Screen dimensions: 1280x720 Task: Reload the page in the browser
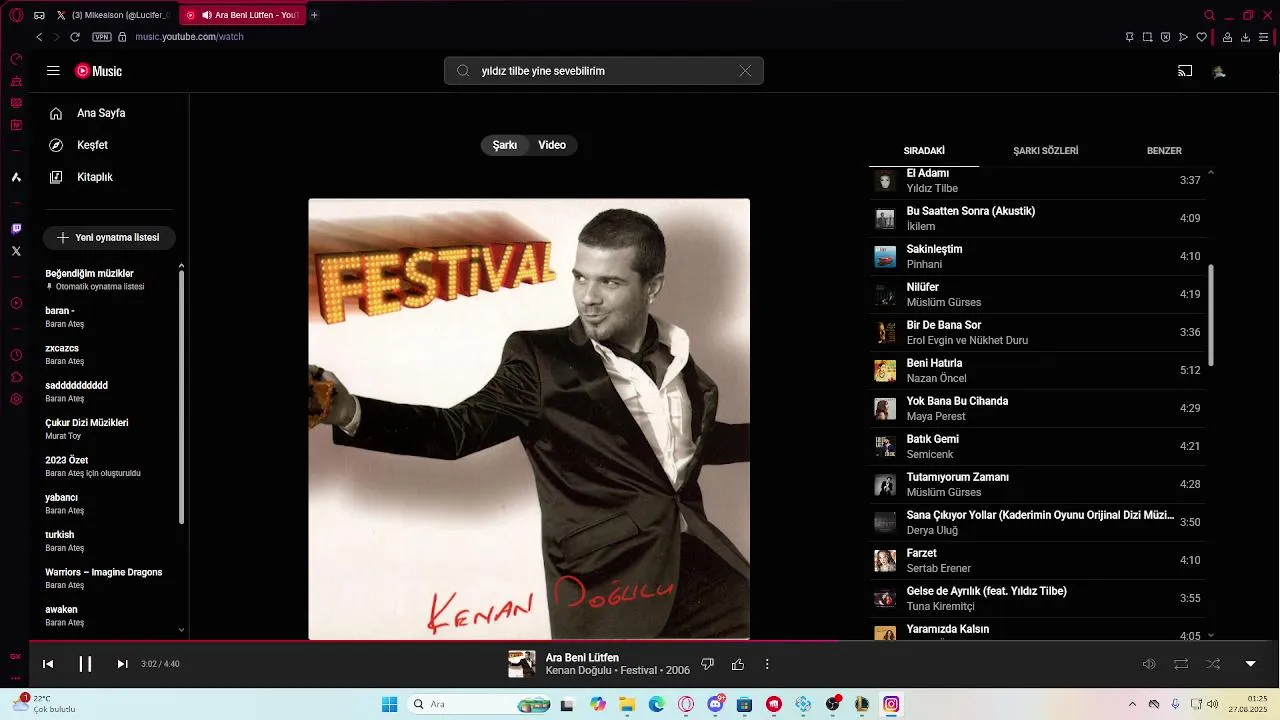pos(74,37)
